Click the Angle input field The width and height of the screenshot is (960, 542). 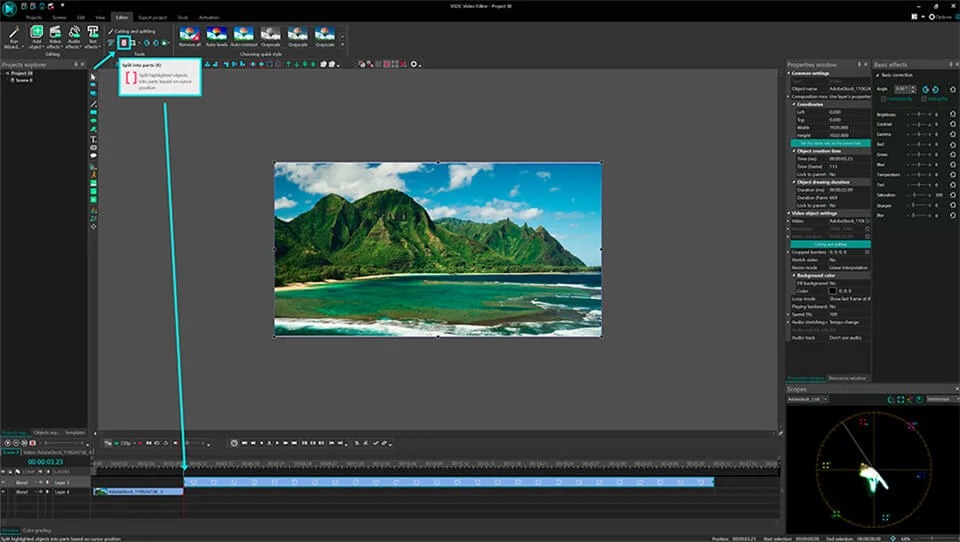[903, 89]
